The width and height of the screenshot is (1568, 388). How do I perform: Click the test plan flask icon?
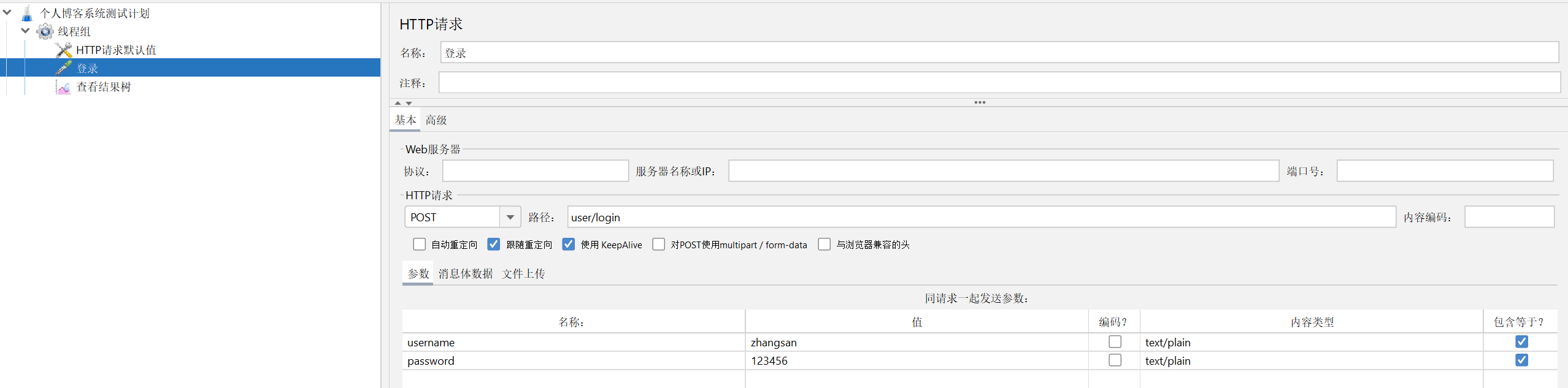click(27, 13)
